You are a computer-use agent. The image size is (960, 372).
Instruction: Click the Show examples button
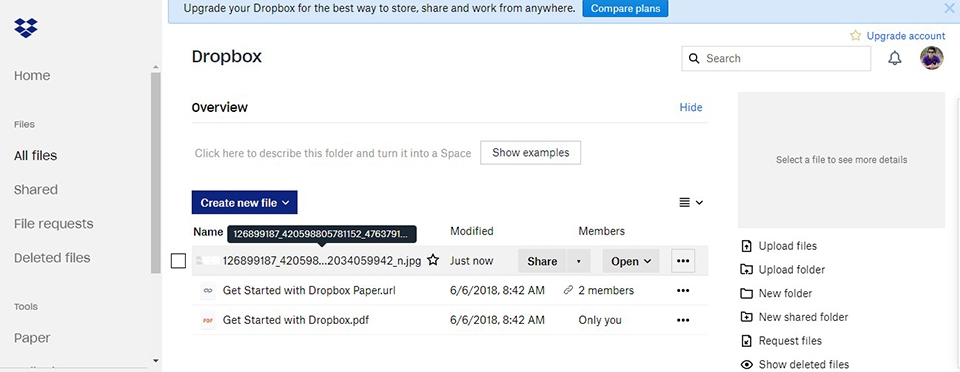[530, 153]
